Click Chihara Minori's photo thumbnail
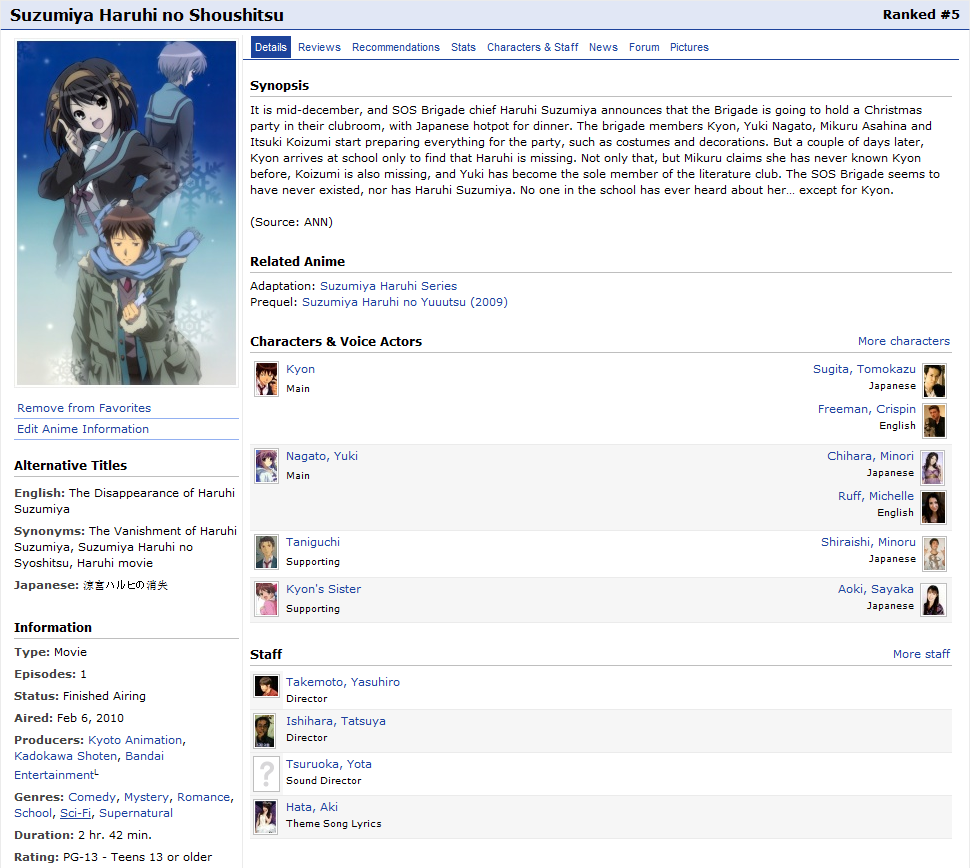Viewport: 971px width, 868px height. [933, 467]
